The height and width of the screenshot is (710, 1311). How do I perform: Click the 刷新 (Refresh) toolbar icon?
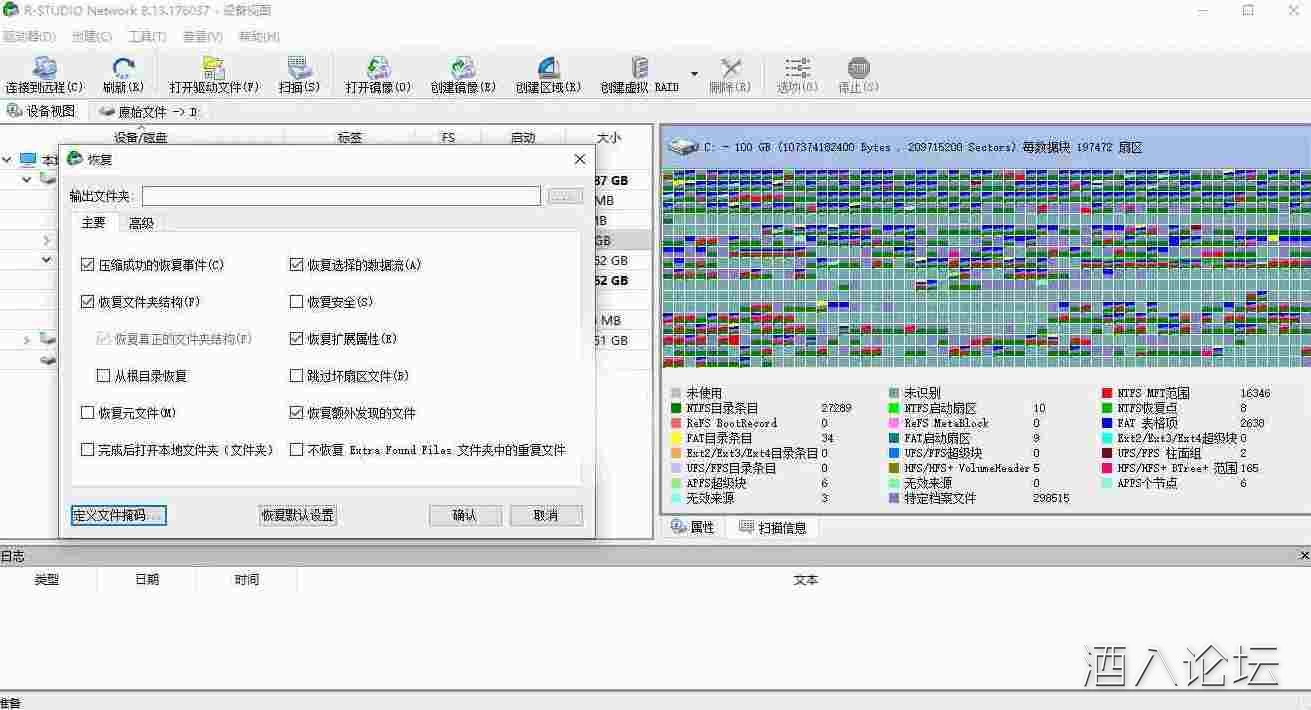123,68
